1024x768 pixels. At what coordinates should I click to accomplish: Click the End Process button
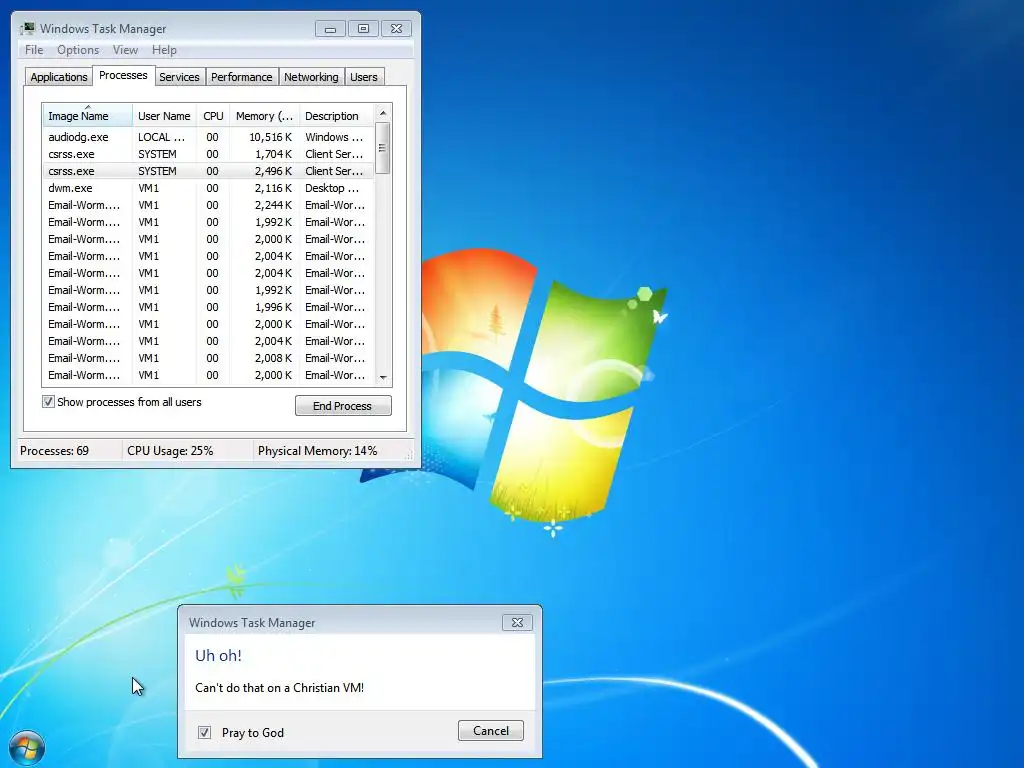point(343,406)
